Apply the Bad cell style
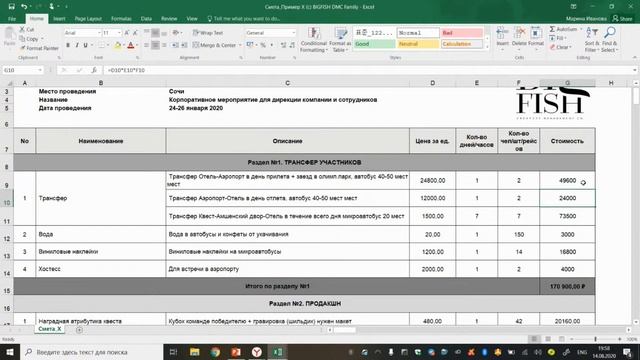Viewport: 640px width, 360px height. click(x=462, y=33)
